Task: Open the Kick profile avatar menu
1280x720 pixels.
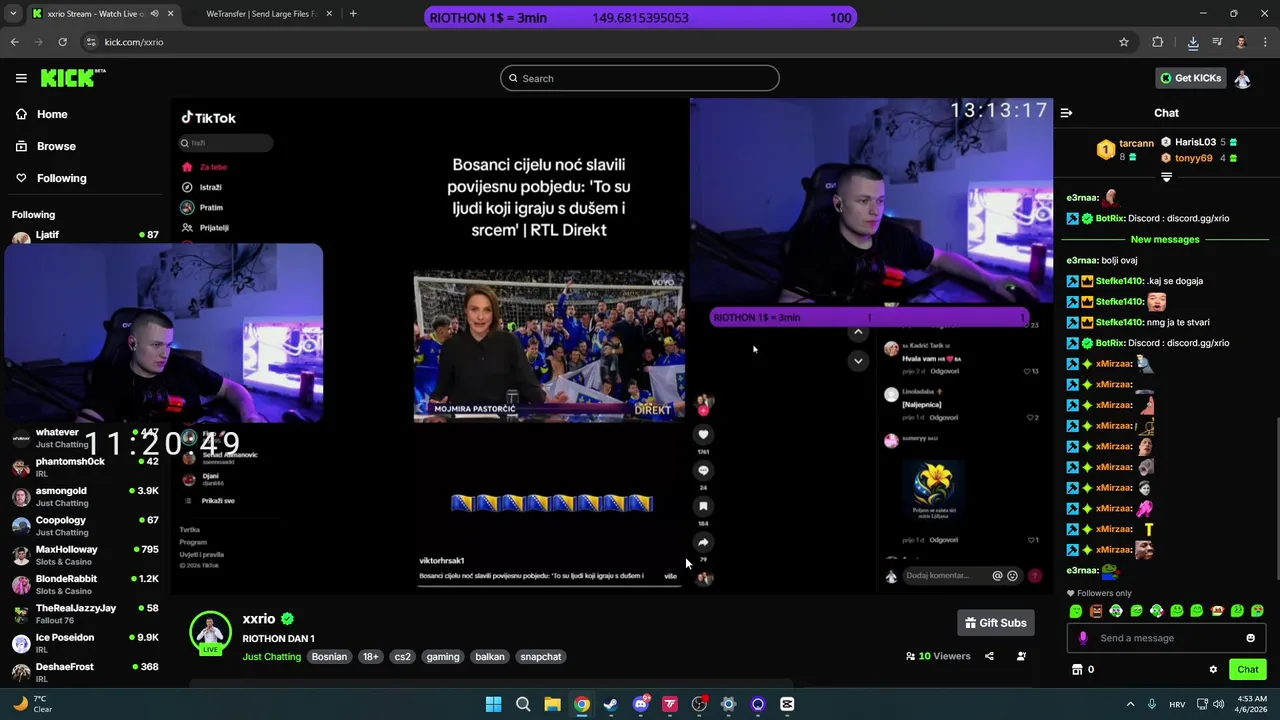Action: (1242, 78)
